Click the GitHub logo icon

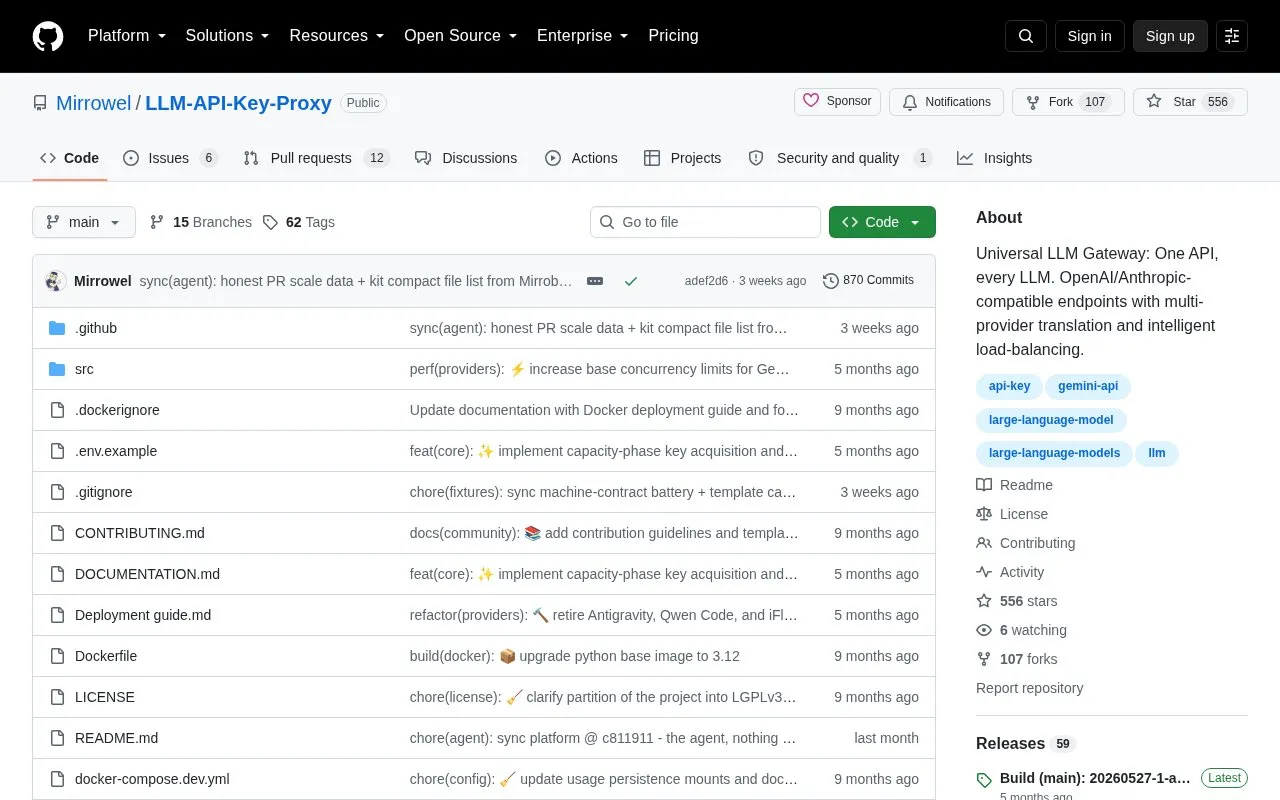[48, 36]
